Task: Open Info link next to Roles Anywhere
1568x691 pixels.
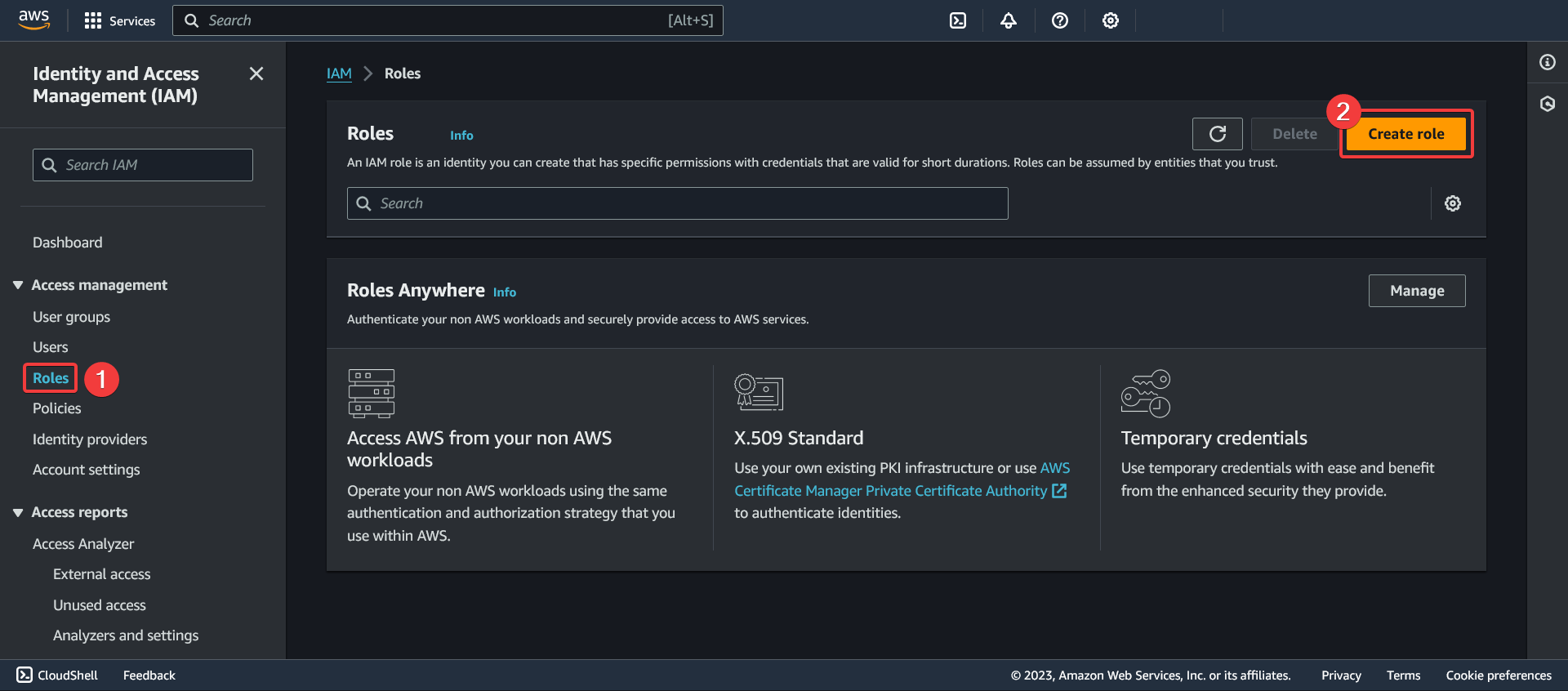Action: (505, 292)
